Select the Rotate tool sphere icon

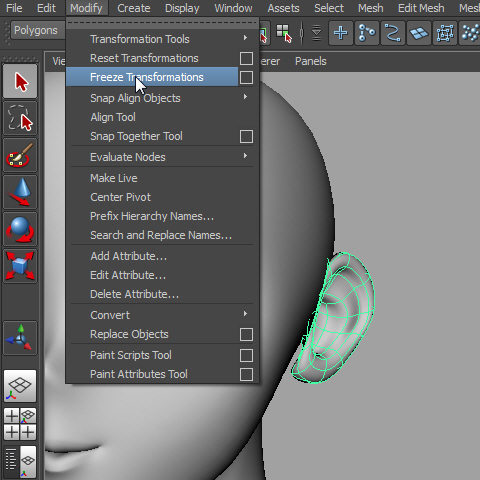(20, 229)
